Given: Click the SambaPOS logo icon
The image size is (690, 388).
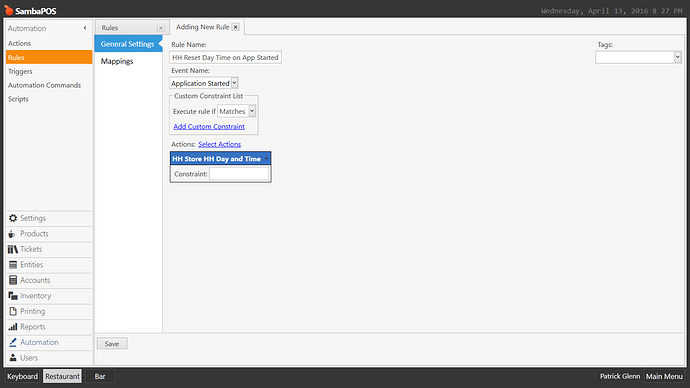Looking at the screenshot, I should [x=9, y=10].
